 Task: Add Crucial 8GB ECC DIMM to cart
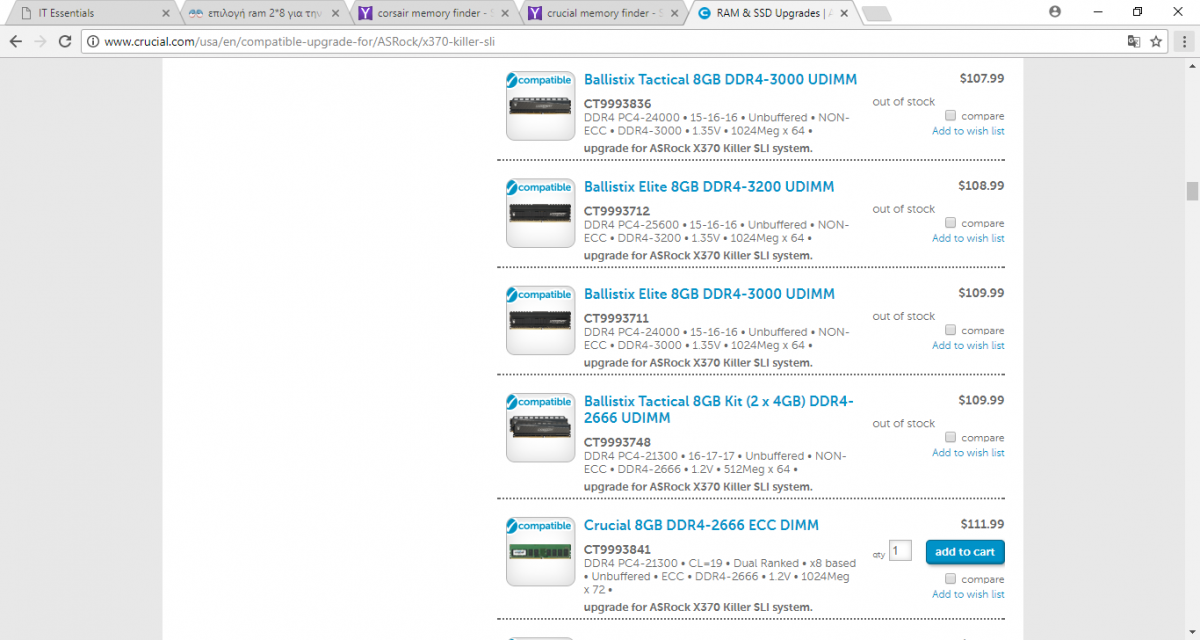(965, 552)
